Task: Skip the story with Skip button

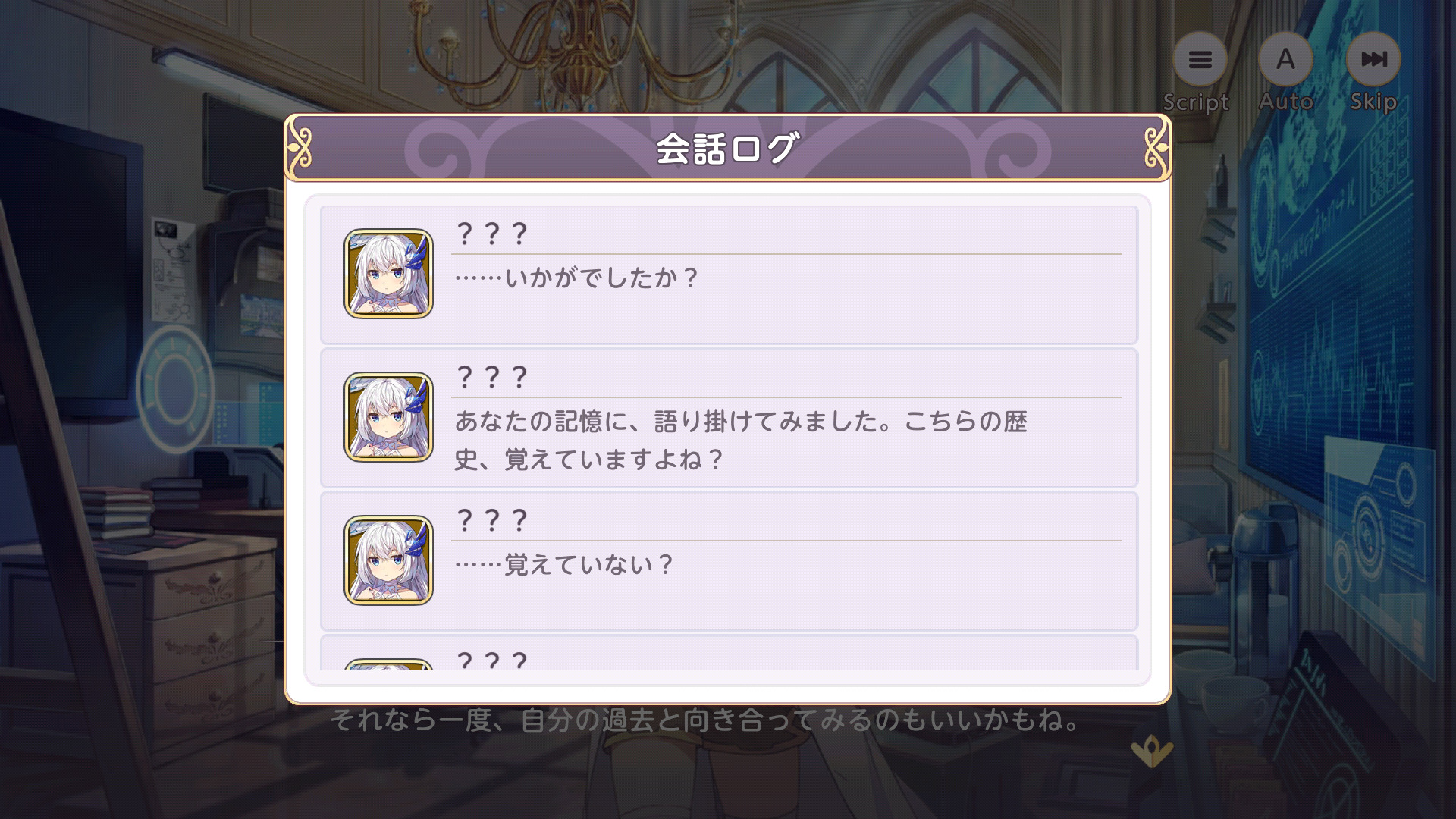Action: (x=1373, y=59)
